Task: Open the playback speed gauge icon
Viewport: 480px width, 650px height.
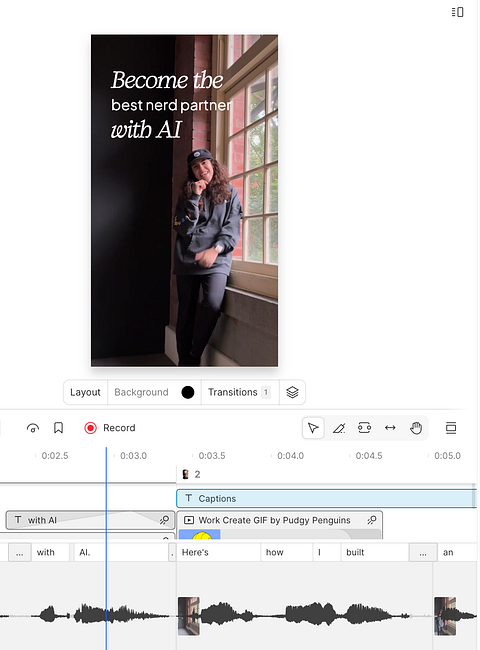Action: [33, 428]
